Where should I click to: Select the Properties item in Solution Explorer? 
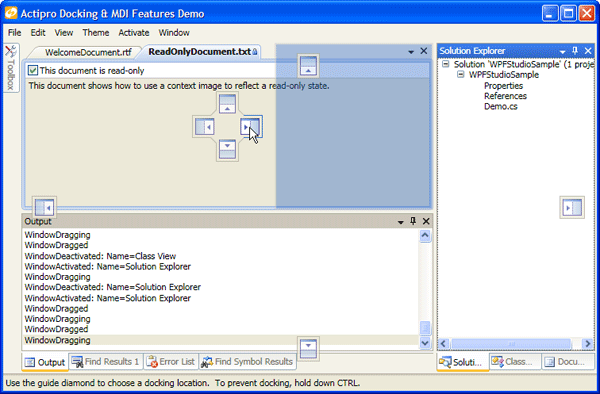click(x=503, y=86)
